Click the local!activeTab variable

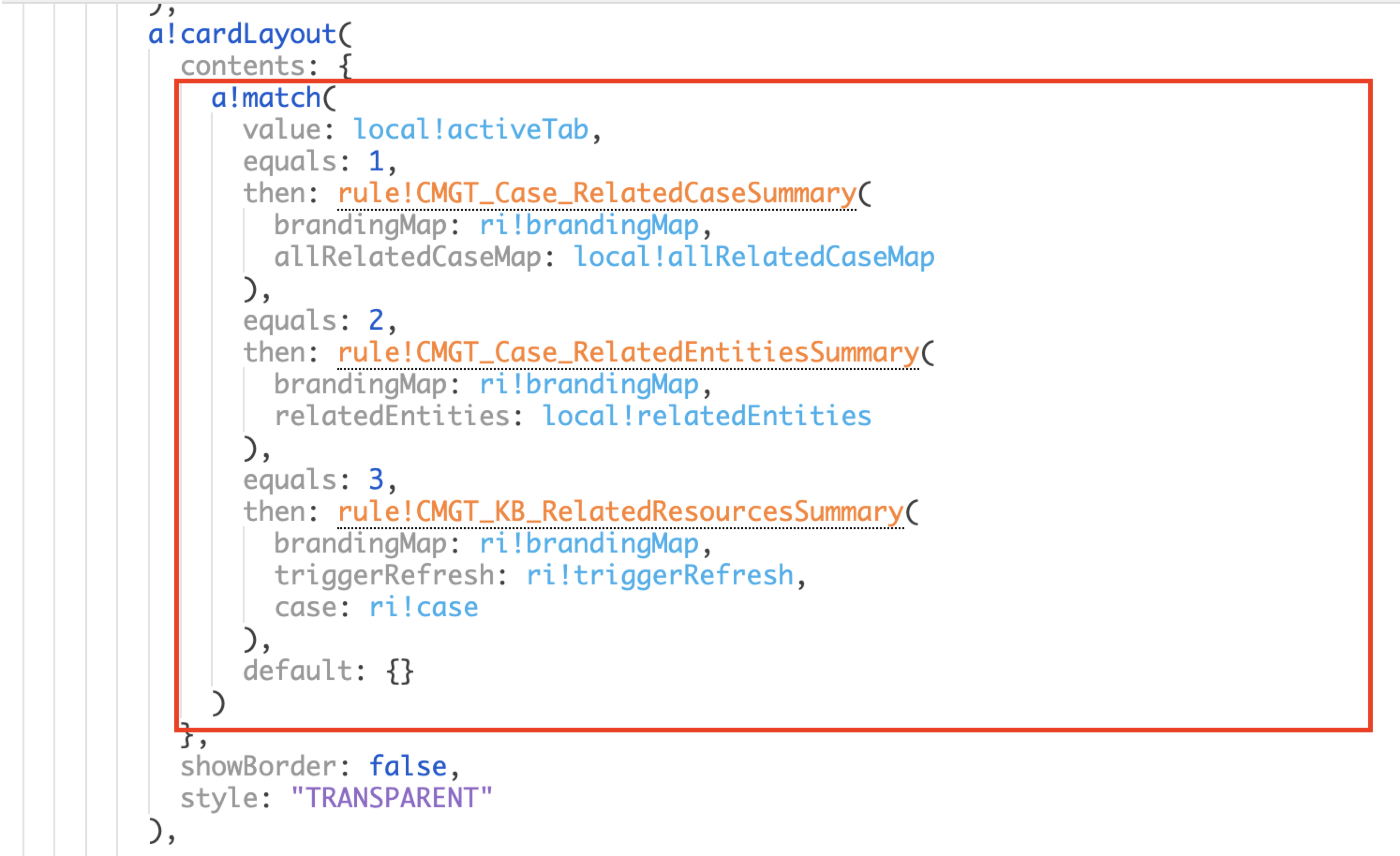(x=470, y=130)
